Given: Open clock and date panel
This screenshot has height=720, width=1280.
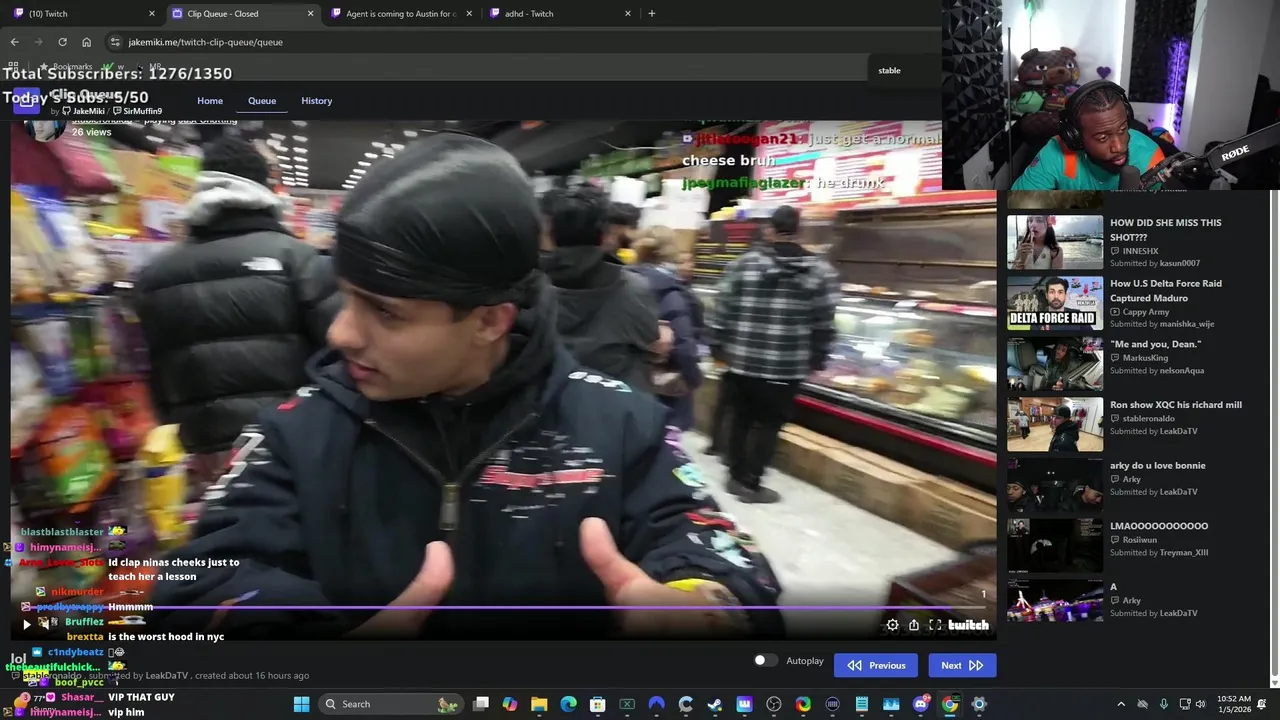Looking at the screenshot, I should 1234,704.
